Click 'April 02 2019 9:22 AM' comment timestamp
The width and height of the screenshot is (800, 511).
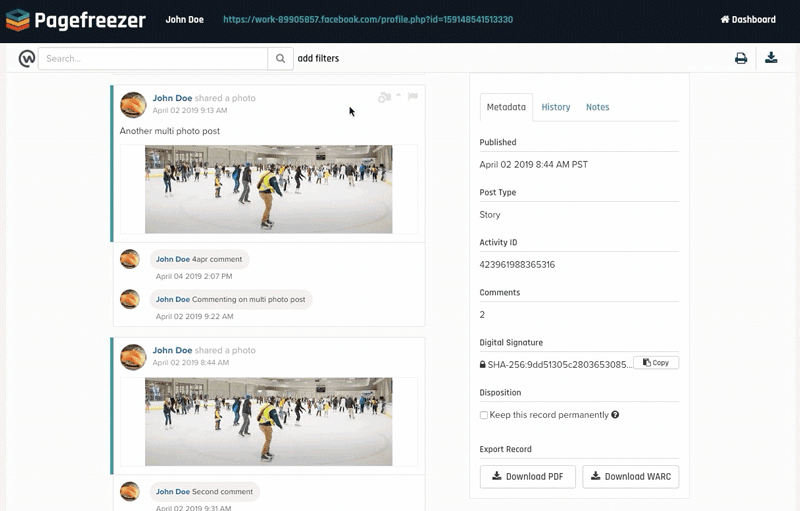194,316
